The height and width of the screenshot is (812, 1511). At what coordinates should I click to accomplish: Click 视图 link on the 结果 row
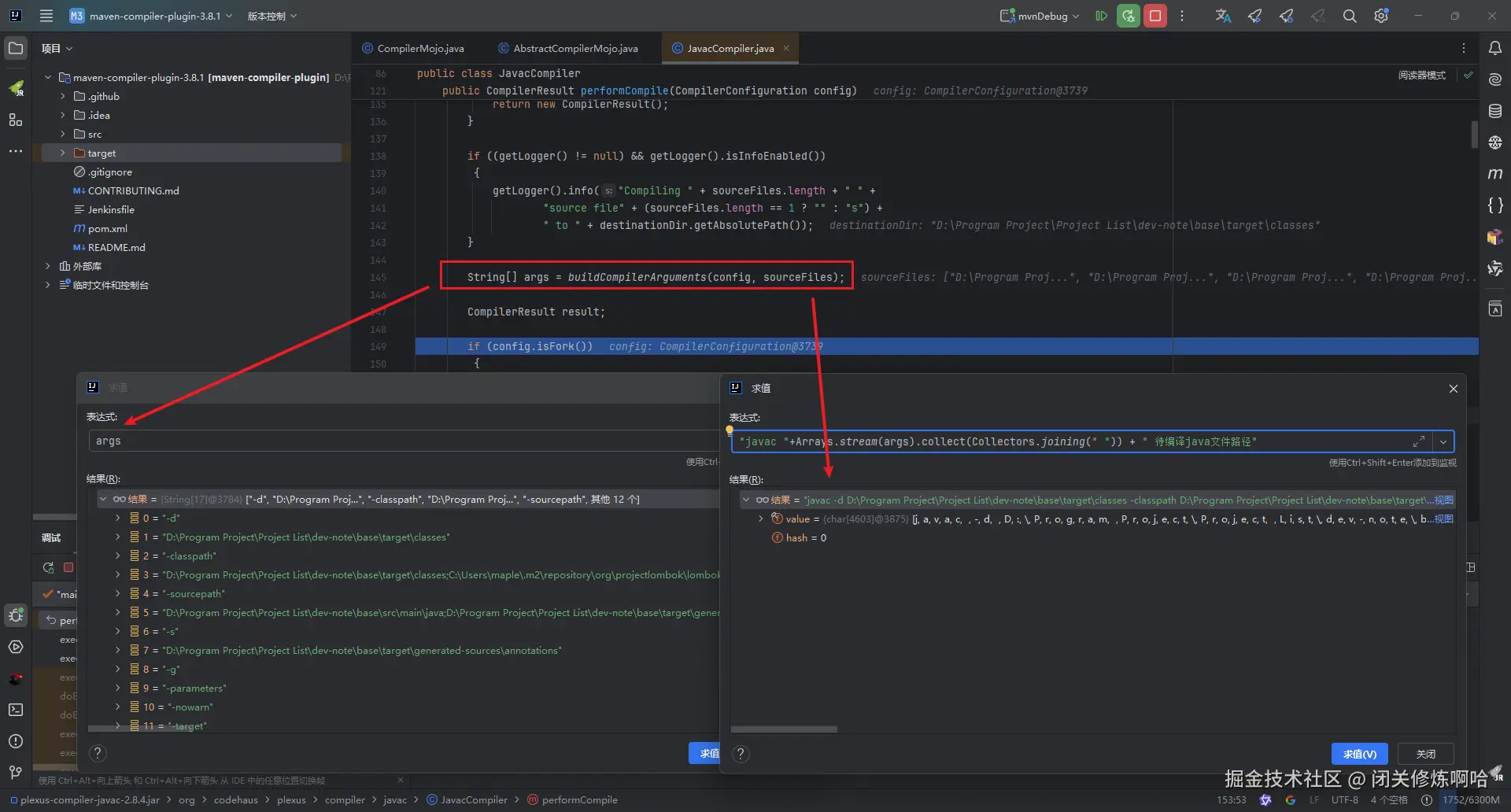coord(1443,500)
